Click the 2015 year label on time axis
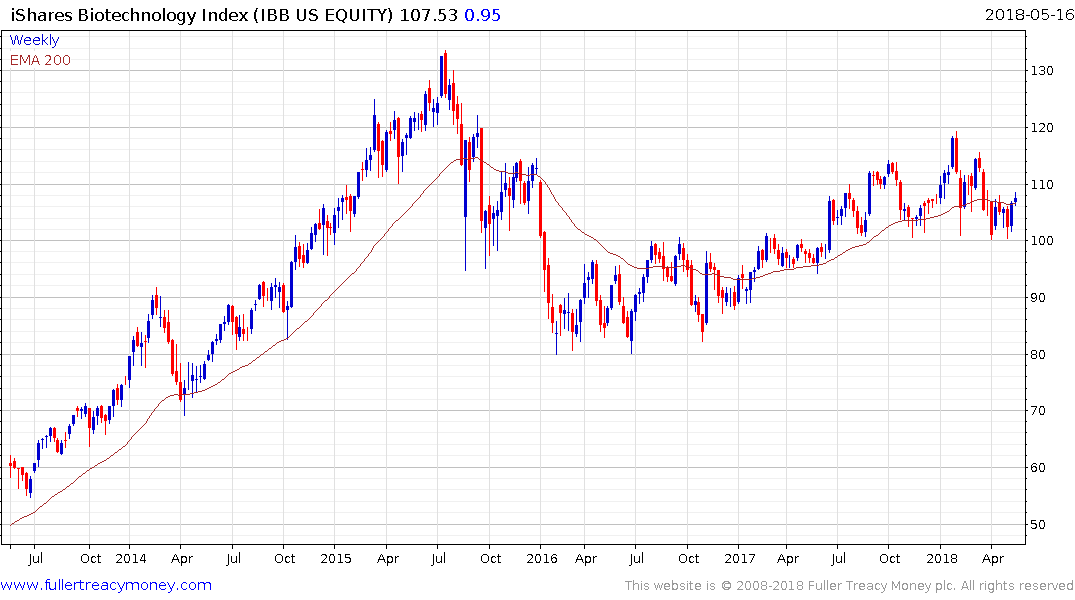Viewport: 1075px width, 600px height. tap(336, 558)
